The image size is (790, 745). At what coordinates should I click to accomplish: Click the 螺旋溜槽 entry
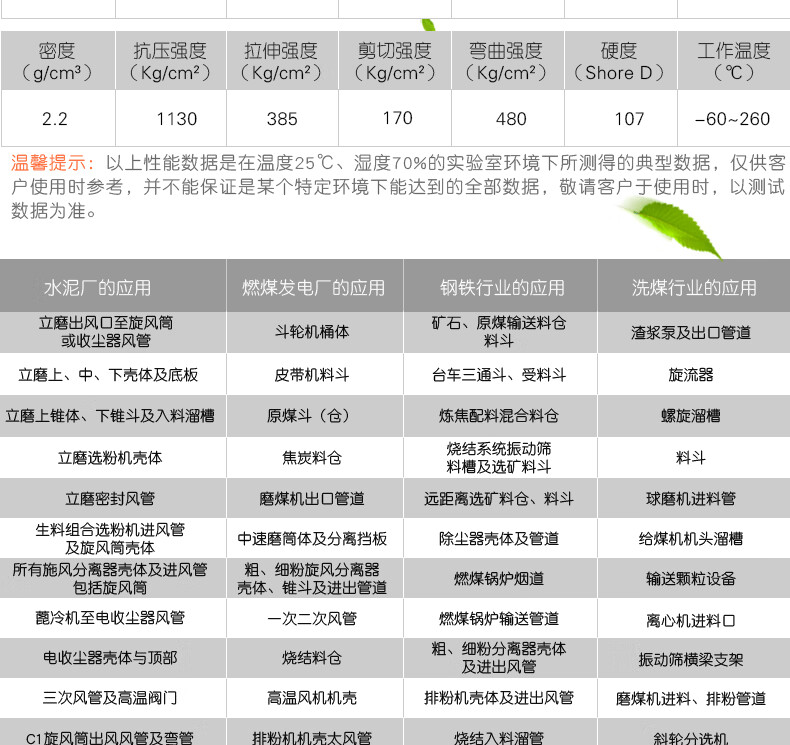click(x=691, y=415)
